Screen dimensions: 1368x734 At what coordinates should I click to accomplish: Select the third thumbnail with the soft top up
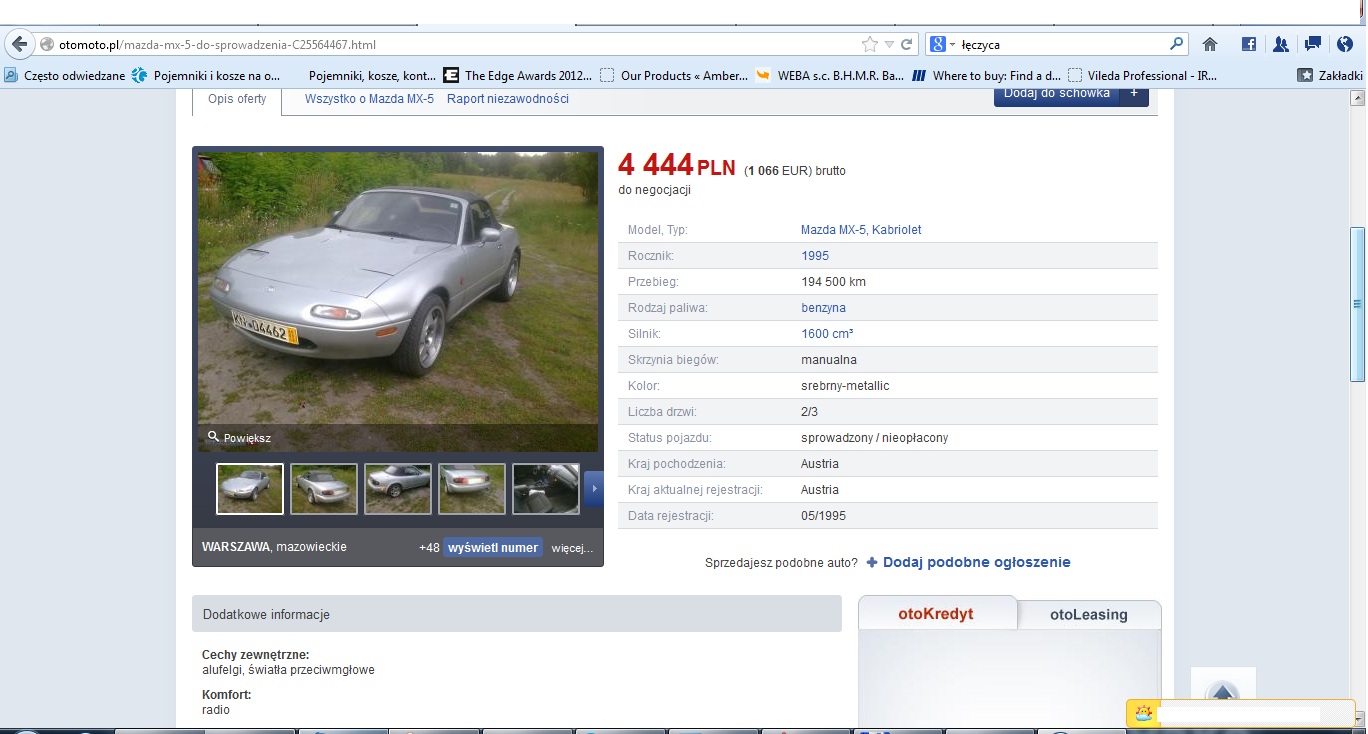click(x=398, y=489)
